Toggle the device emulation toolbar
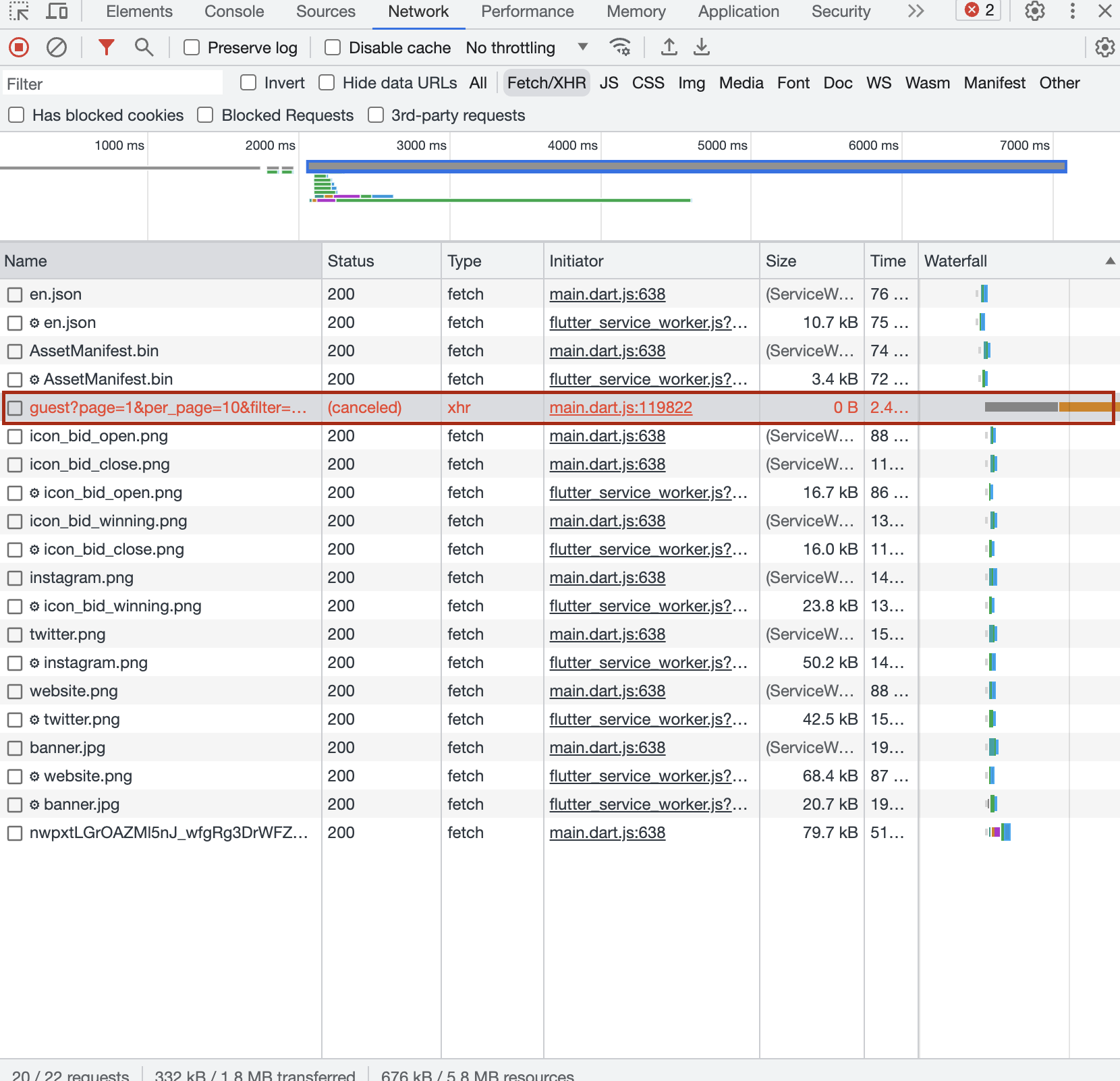The image size is (1120, 1081). tap(57, 11)
